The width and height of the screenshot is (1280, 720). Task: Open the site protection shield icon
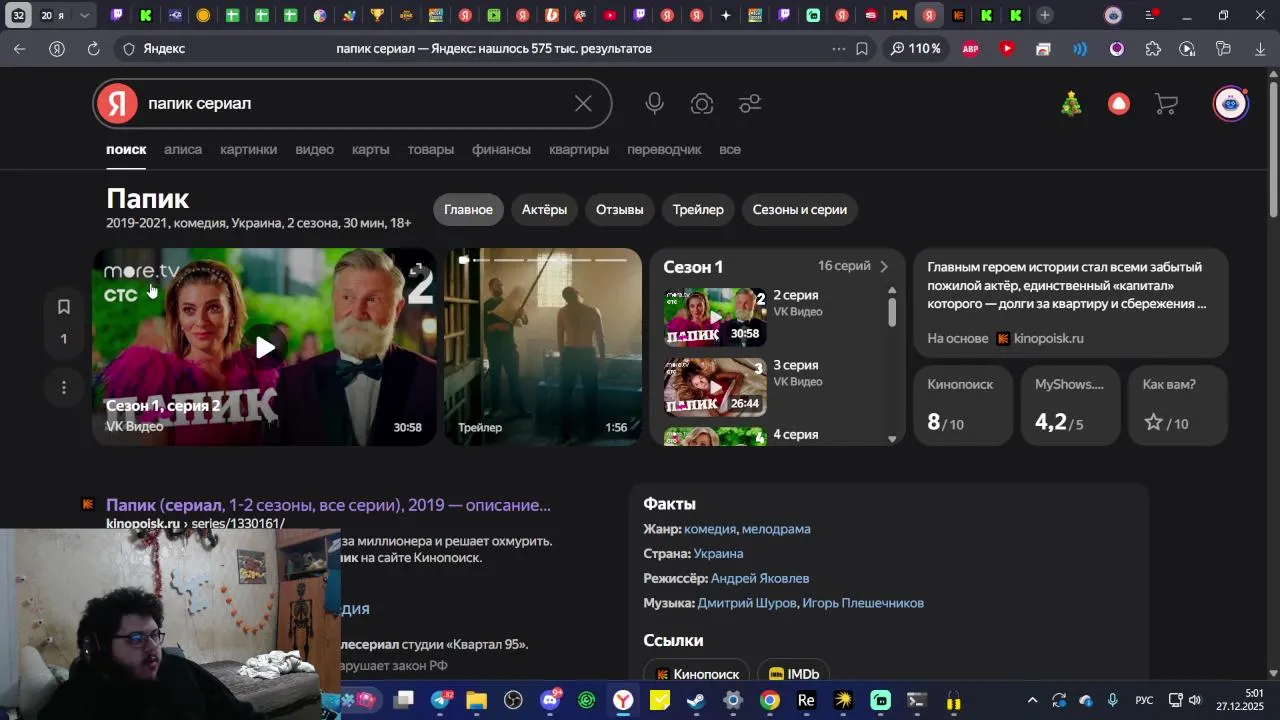pos(129,48)
